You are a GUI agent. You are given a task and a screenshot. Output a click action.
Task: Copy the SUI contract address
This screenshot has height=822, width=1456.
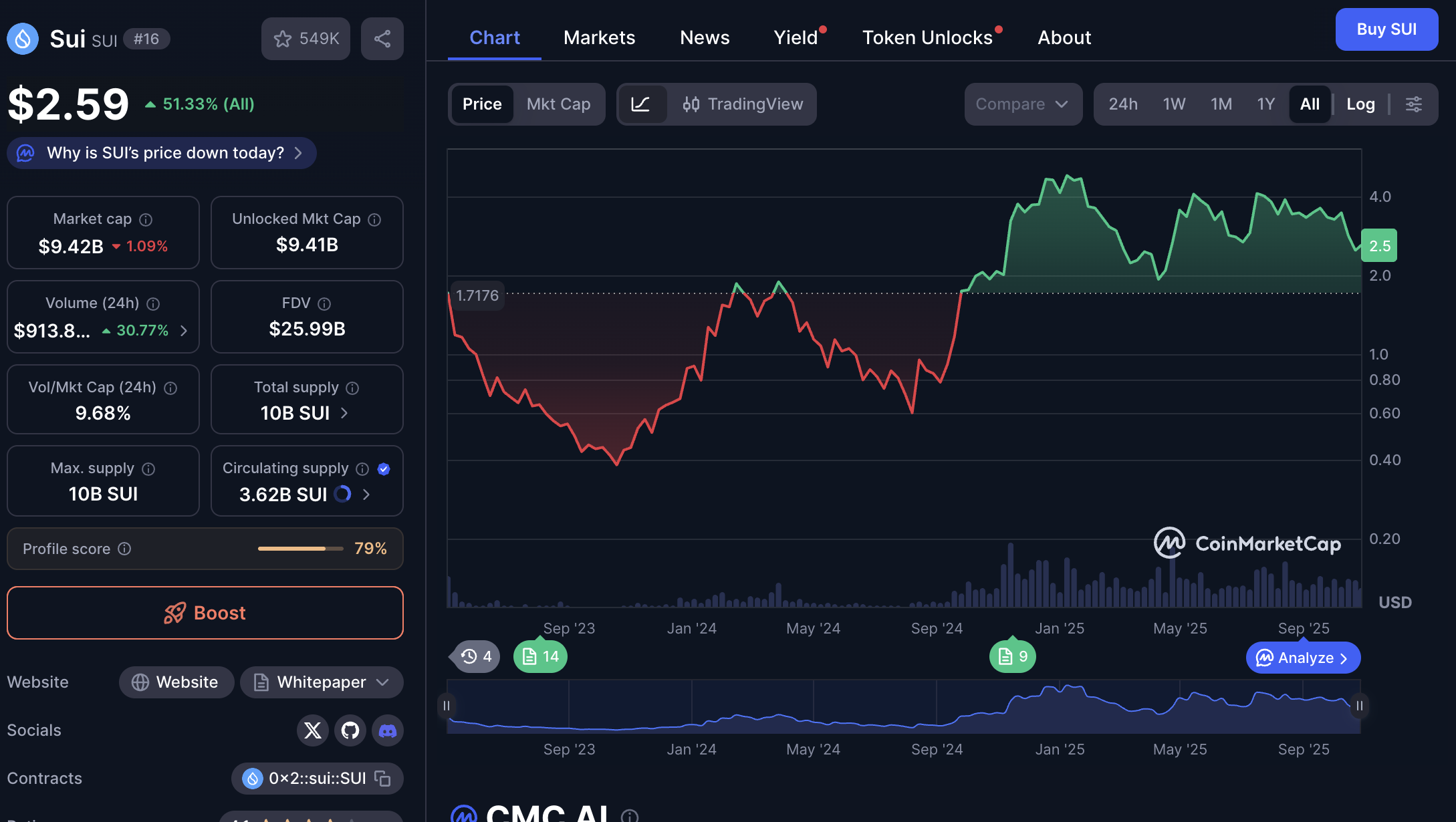(x=383, y=779)
